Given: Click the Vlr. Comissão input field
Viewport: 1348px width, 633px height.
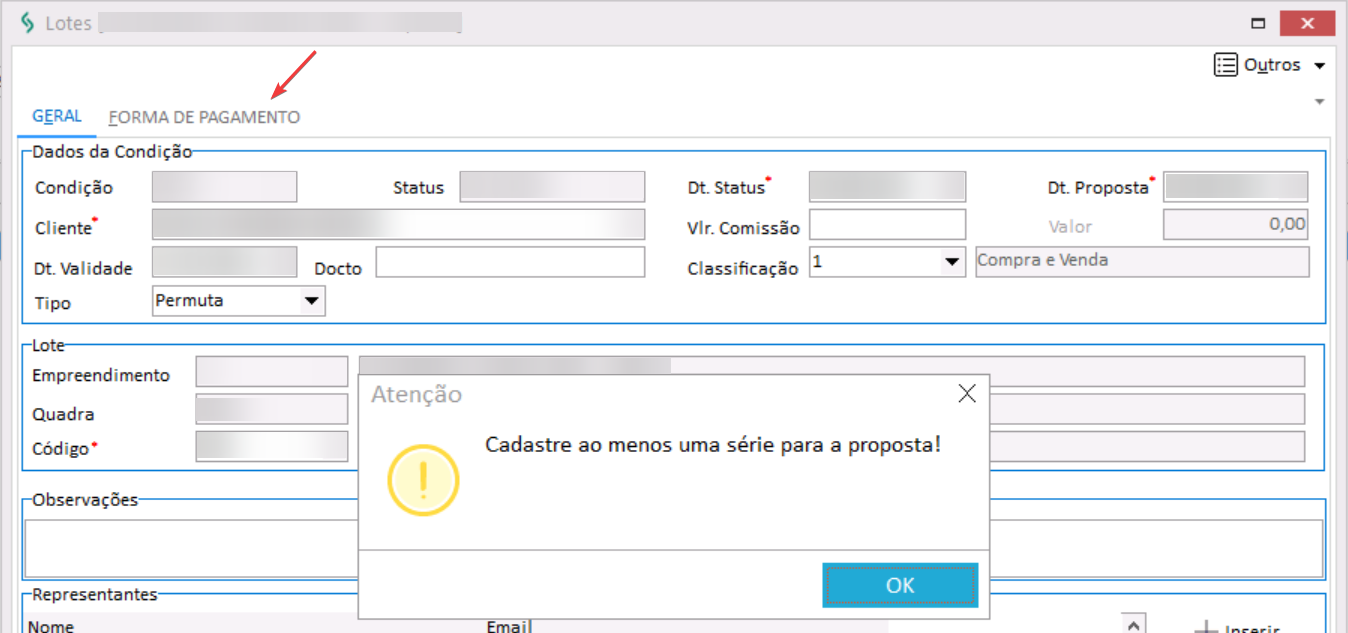Looking at the screenshot, I should pyautogui.click(x=887, y=225).
